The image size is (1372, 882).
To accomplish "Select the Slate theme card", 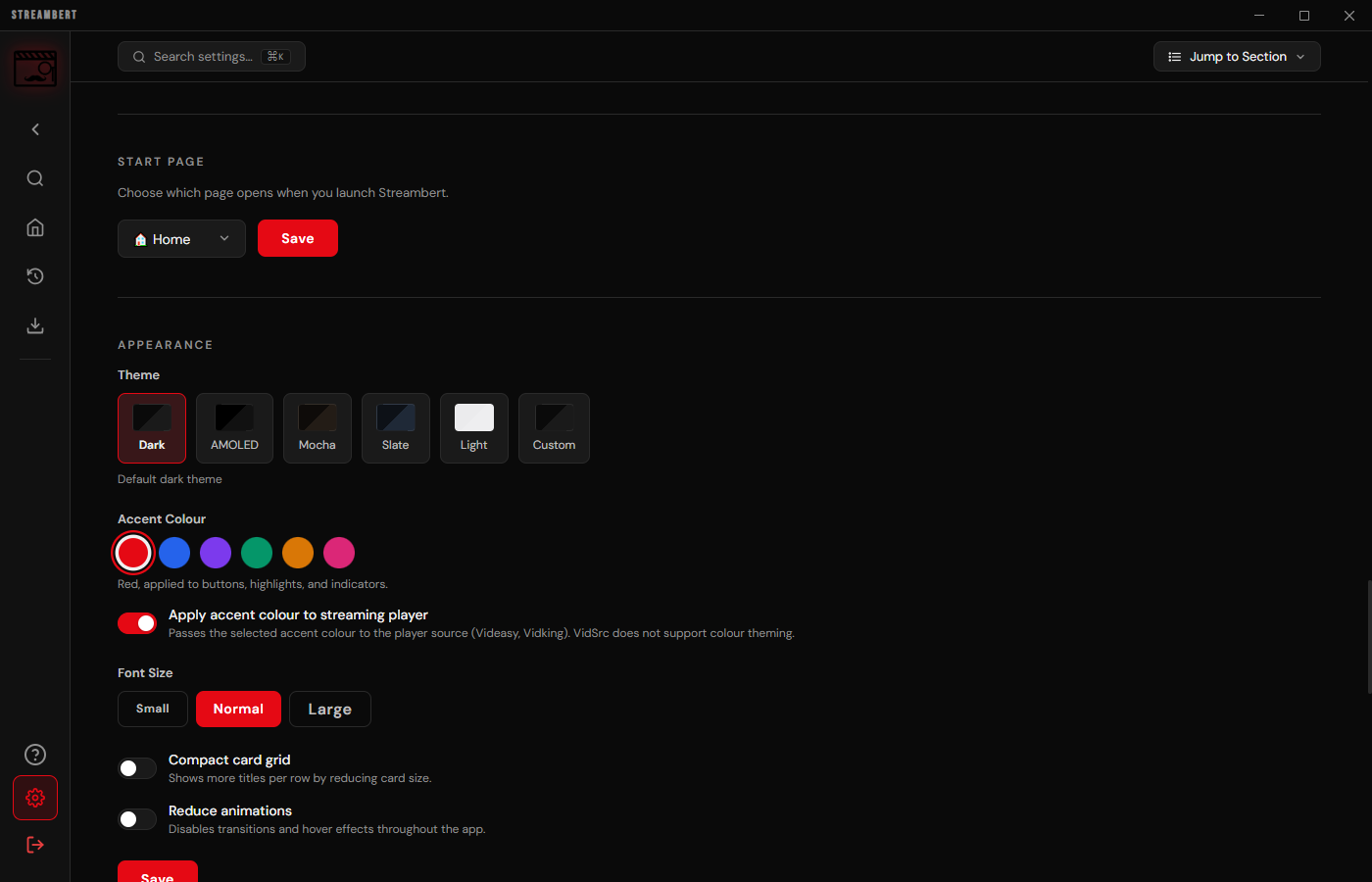I will [396, 428].
